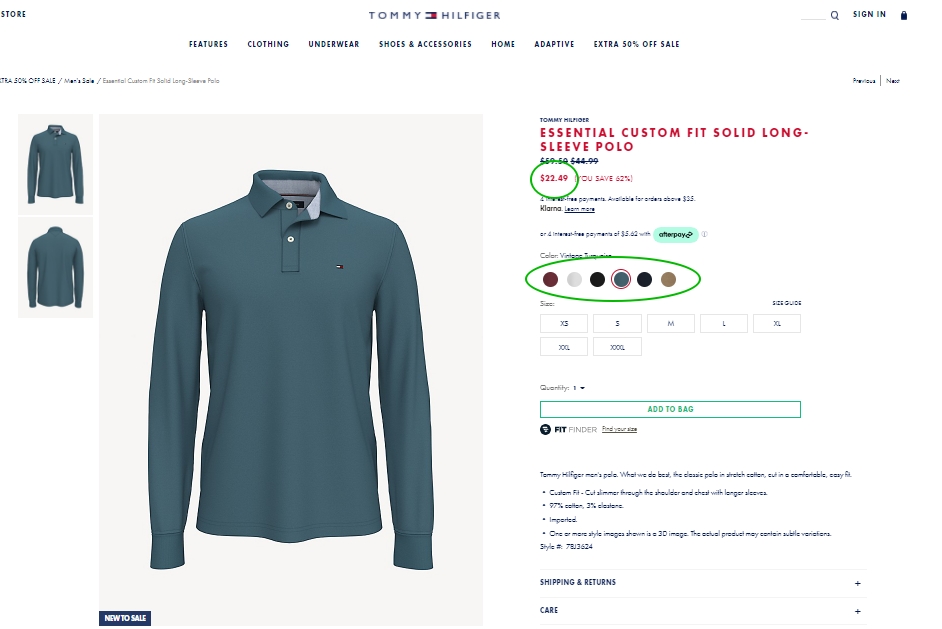The width and height of the screenshot is (942, 629).
Task: Click the search magnifier icon
Action: 835,15
